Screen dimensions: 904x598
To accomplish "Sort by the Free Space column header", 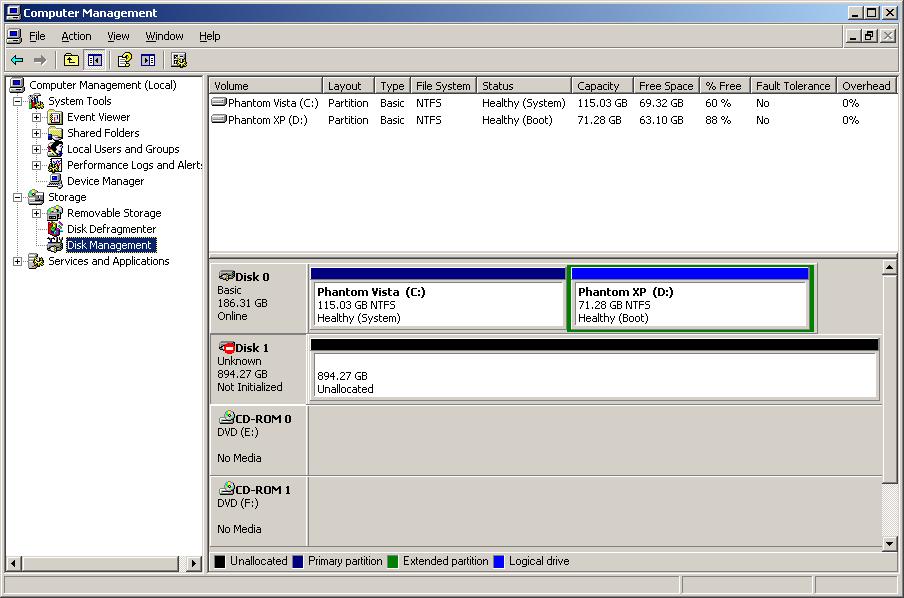I will tap(666, 85).
